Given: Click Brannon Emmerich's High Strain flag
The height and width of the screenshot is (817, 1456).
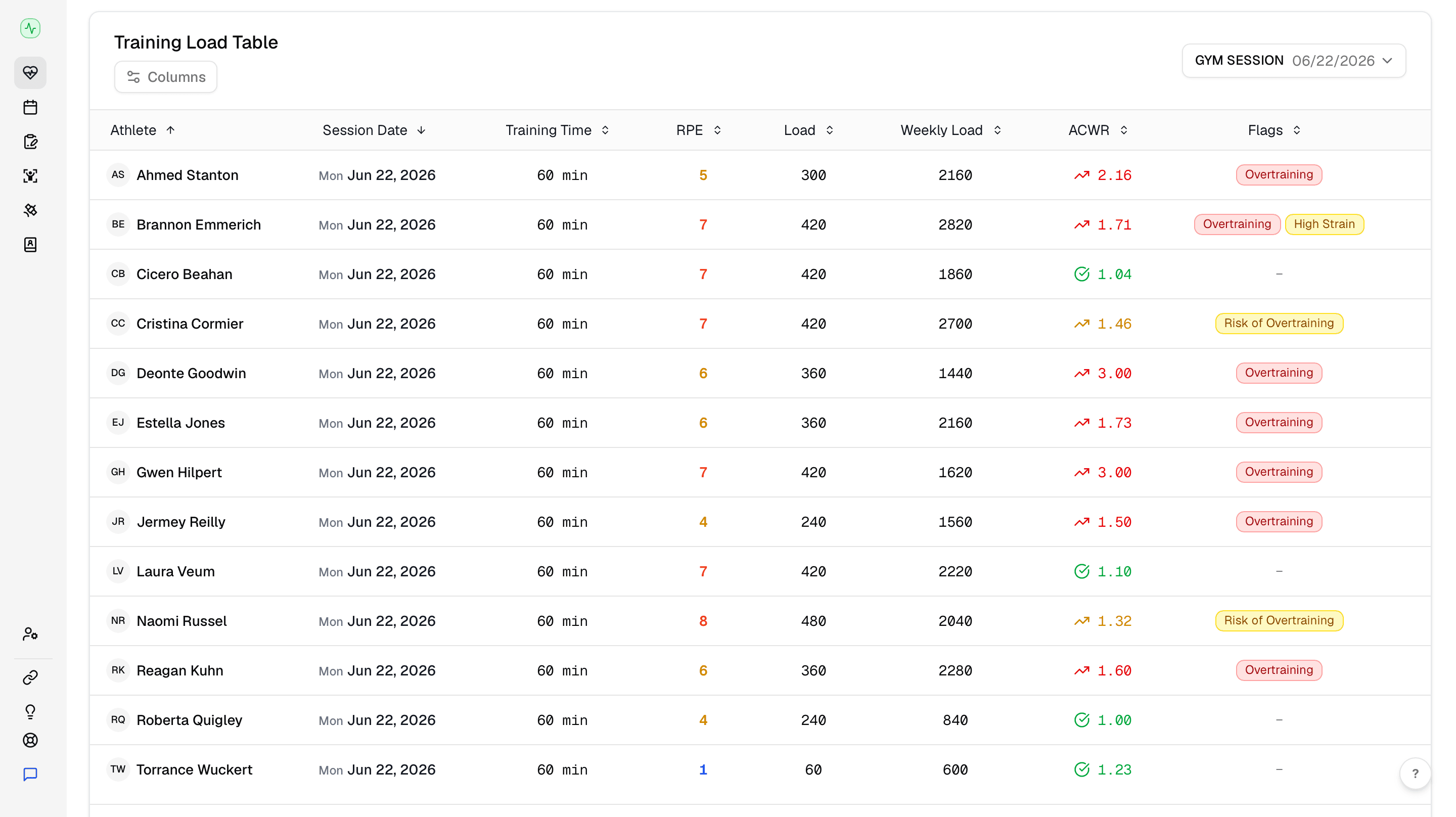Looking at the screenshot, I should coord(1324,224).
